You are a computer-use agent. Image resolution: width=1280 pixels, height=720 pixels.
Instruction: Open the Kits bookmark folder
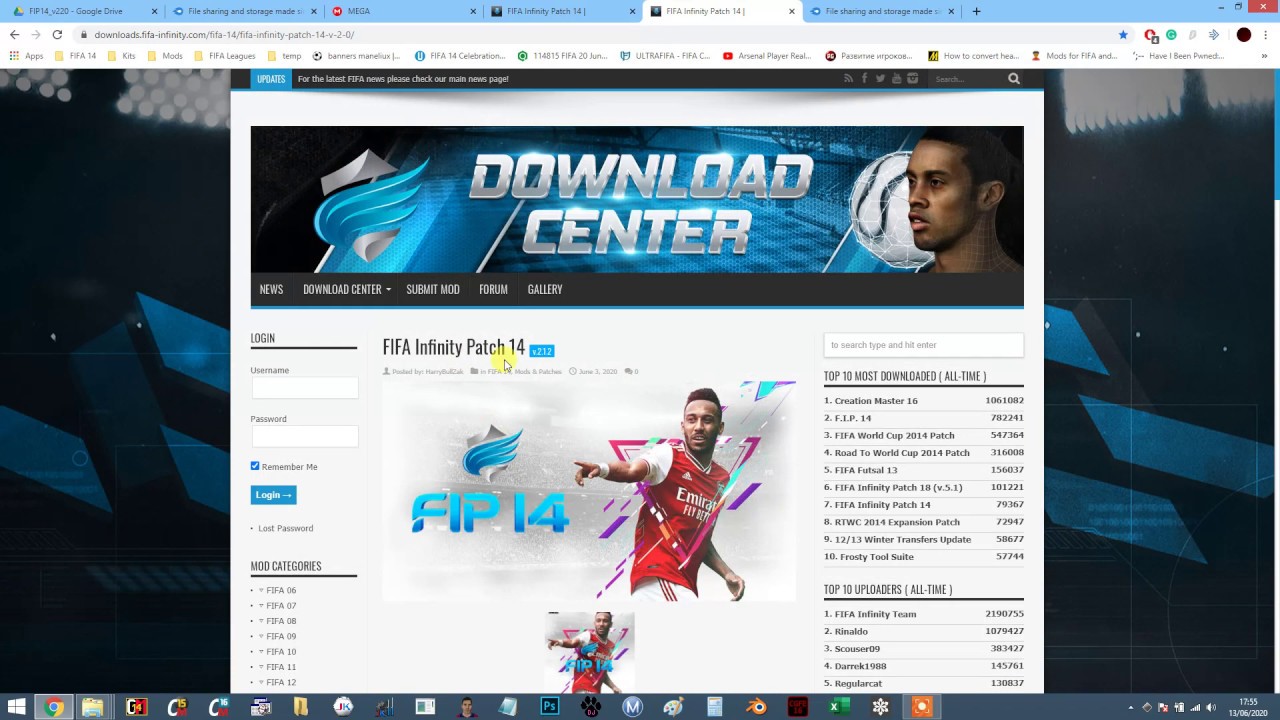click(x=121, y=56)
